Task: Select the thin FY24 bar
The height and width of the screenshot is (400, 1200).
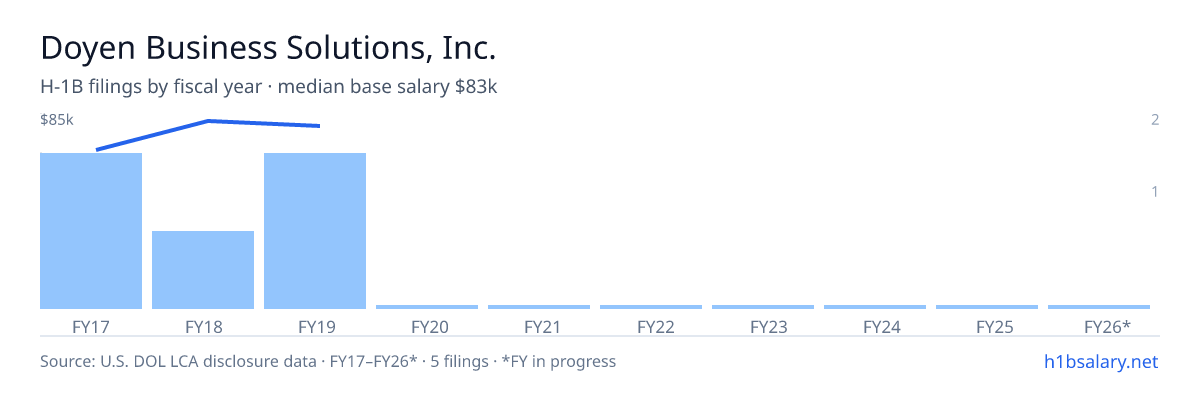Action: pyautogui.click(x=875, y=307)
